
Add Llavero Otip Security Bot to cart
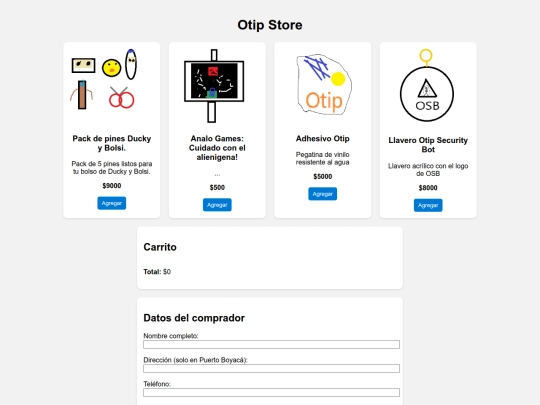coord(428,205)
